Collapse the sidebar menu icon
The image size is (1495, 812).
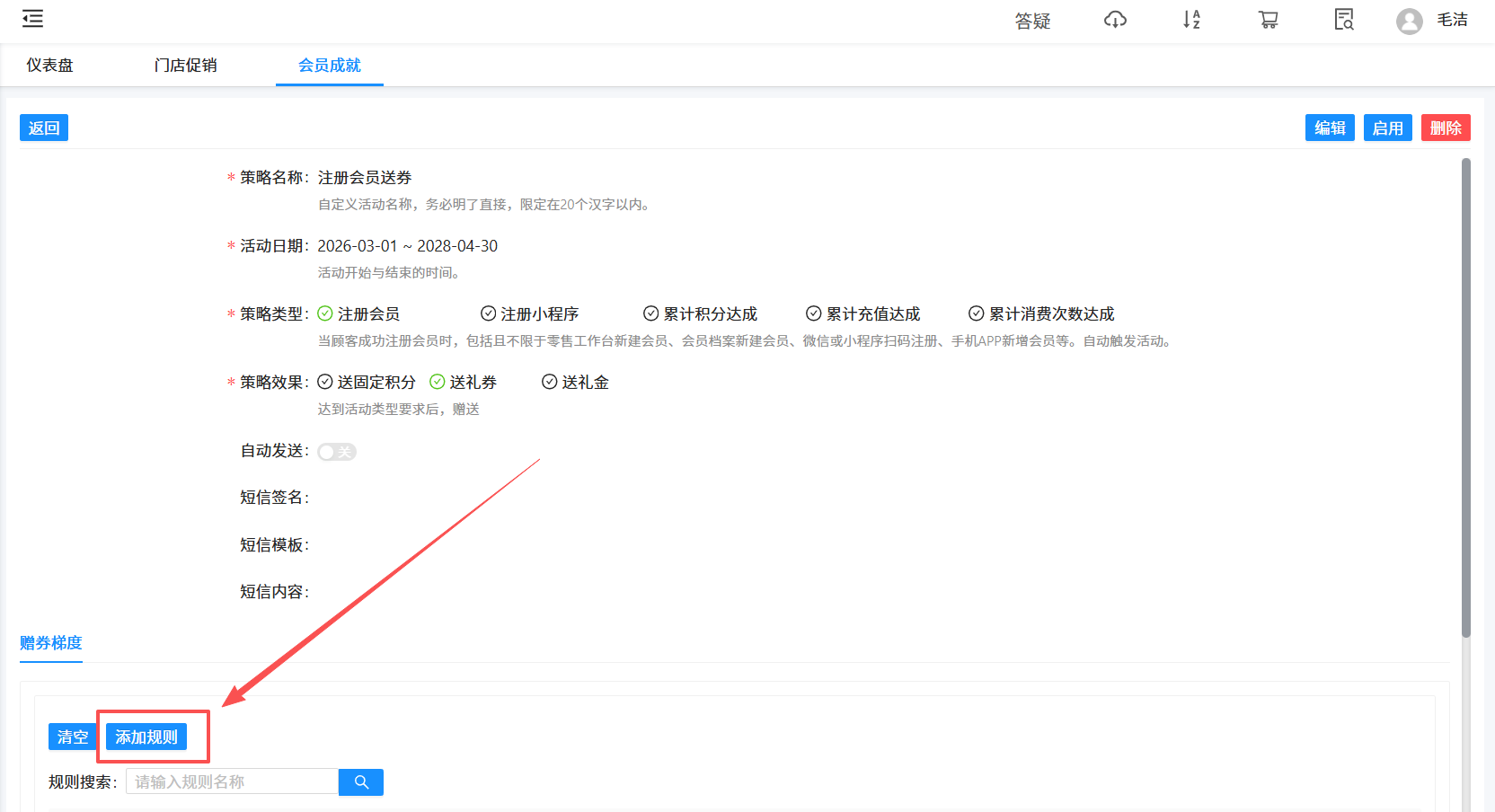click(32, 18)
